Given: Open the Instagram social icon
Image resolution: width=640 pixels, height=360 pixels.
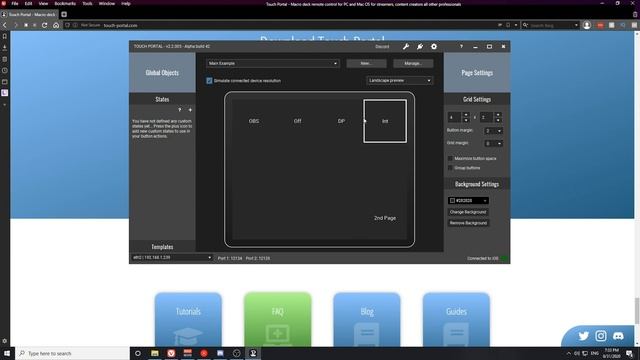Looking at the screenshot, I should tap(601, 336).
